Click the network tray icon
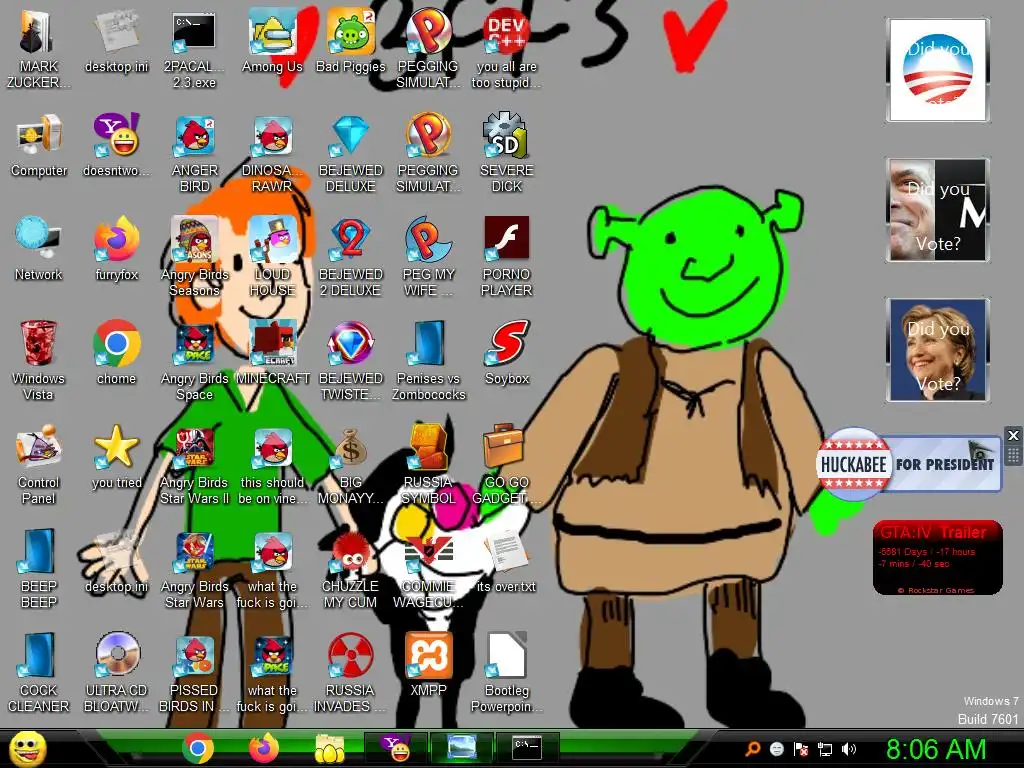The image size is (1024, 768). click(825, 749)
